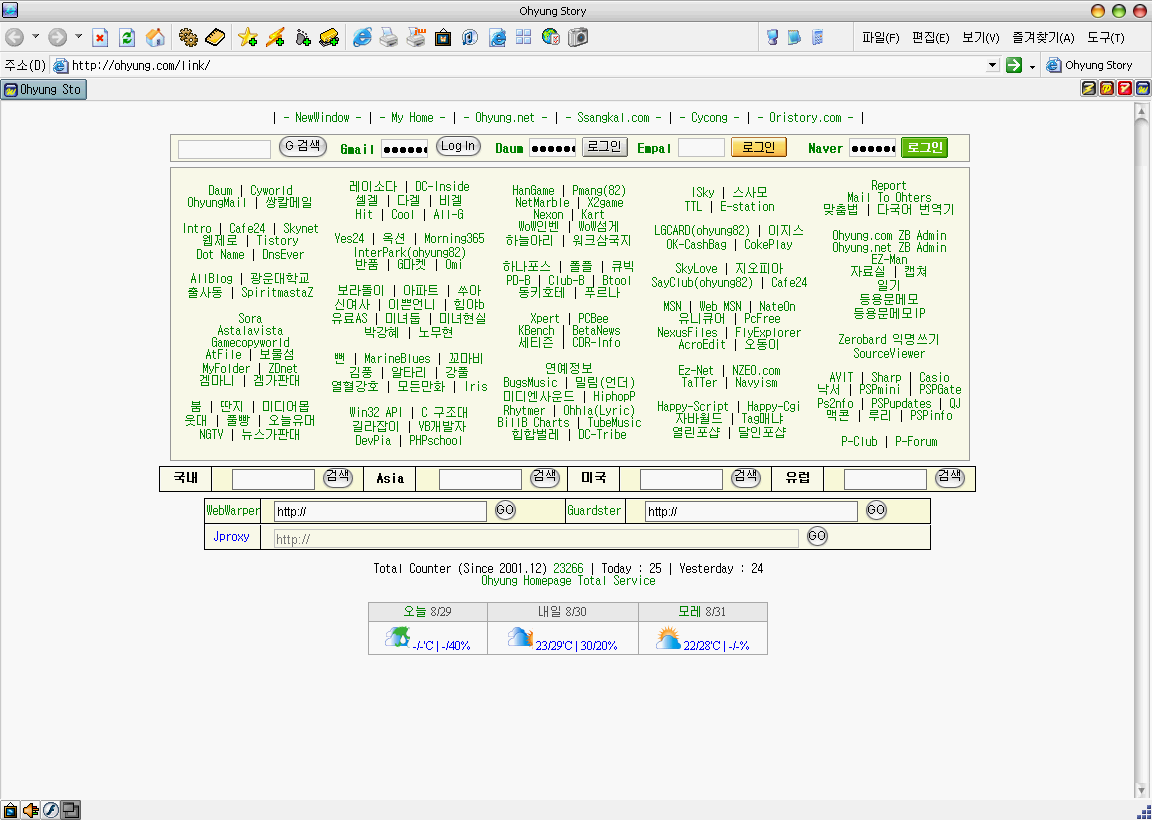This screenshot has height=820, width=1152.
Task: Click the Forward navigation arrow icon
Action: pos(57,37)
